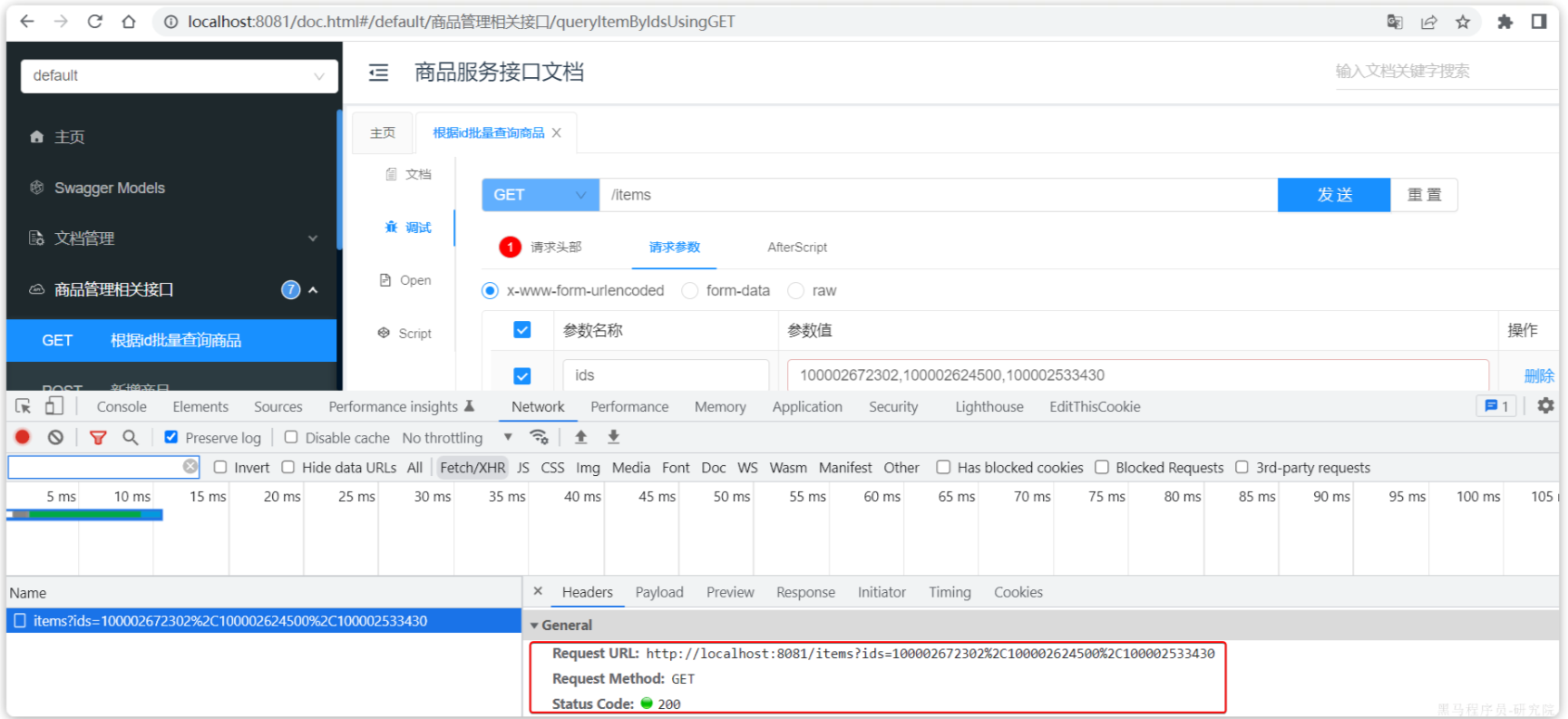
Task: Open the DevTools settings gear
Action: (x=1545, y=405)
